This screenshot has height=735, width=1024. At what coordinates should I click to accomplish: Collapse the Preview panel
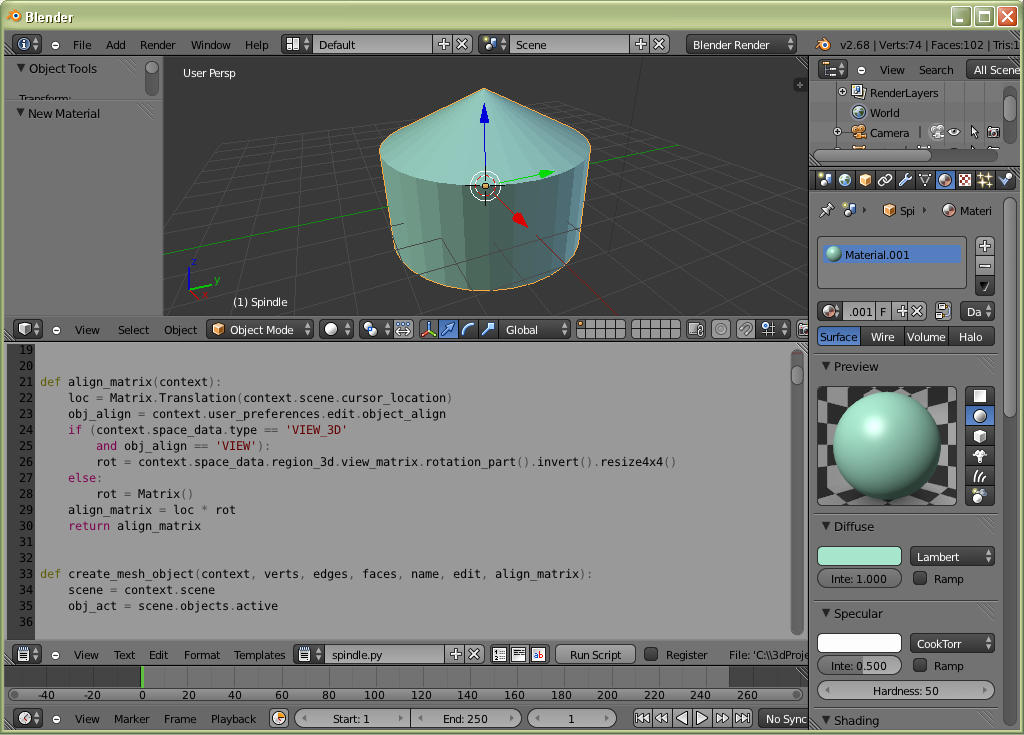826,366
